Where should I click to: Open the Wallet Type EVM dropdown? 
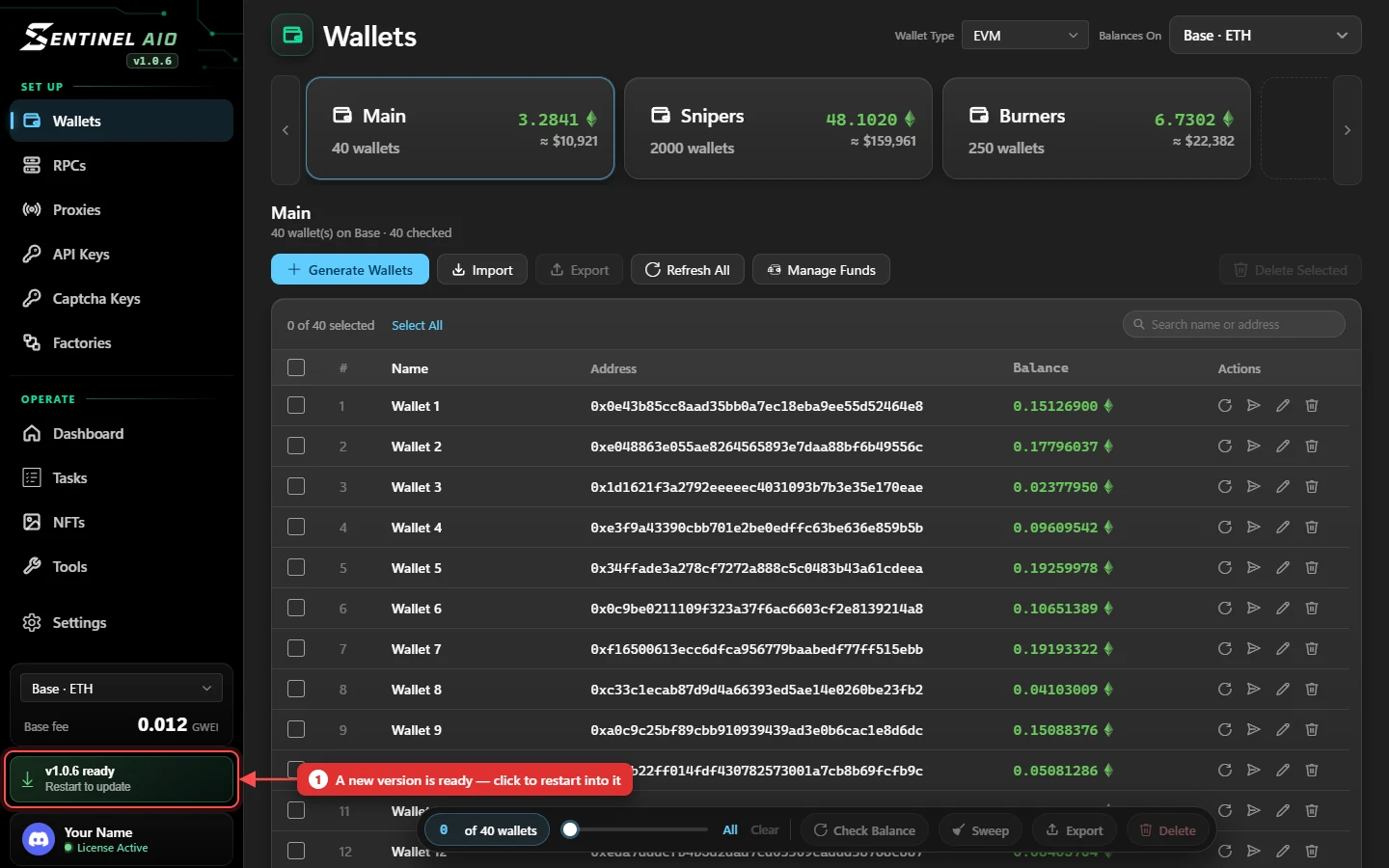(x=1025, y=36)
